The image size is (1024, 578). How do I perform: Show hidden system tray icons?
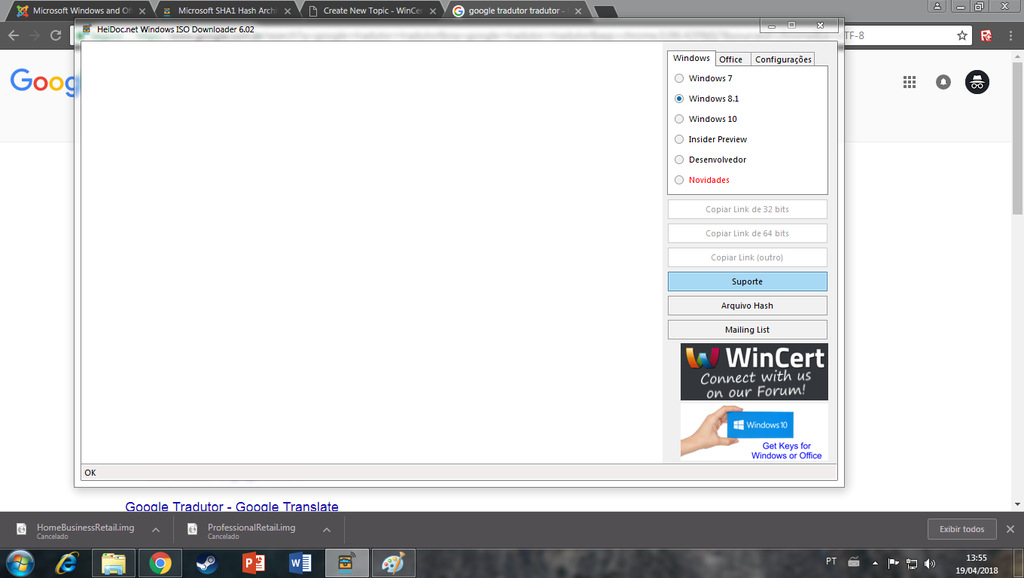[x=878, y=562]
